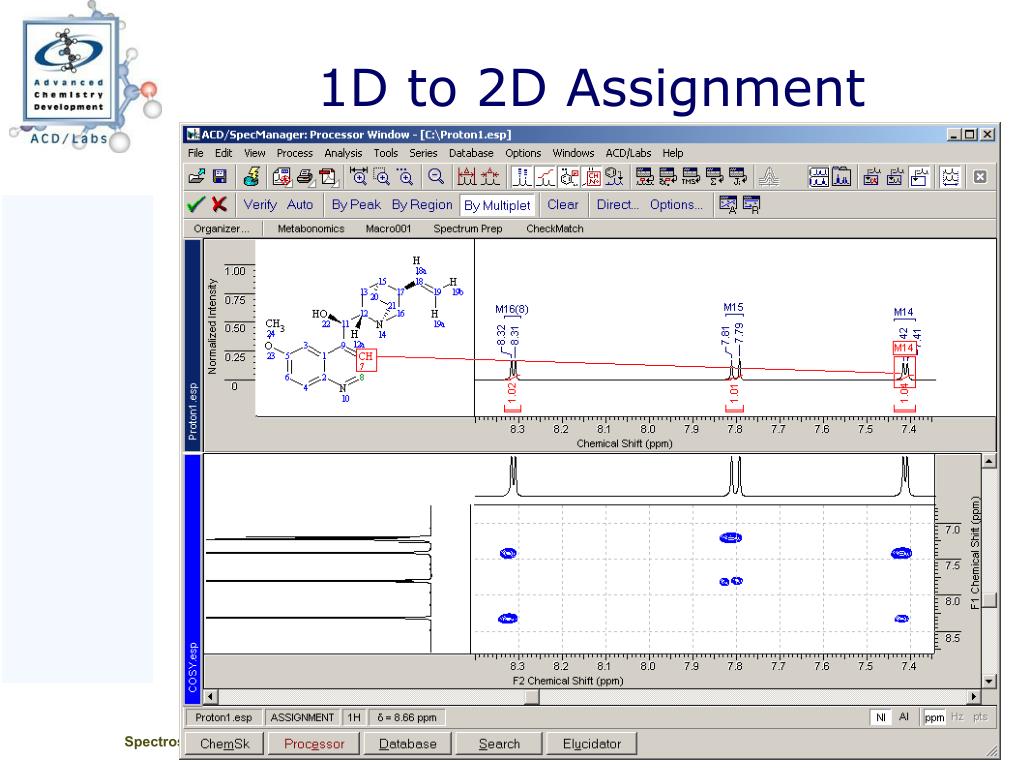Open the Tools menu
This screenshot has height=768, width=1024.
click(x=385, y=153)
